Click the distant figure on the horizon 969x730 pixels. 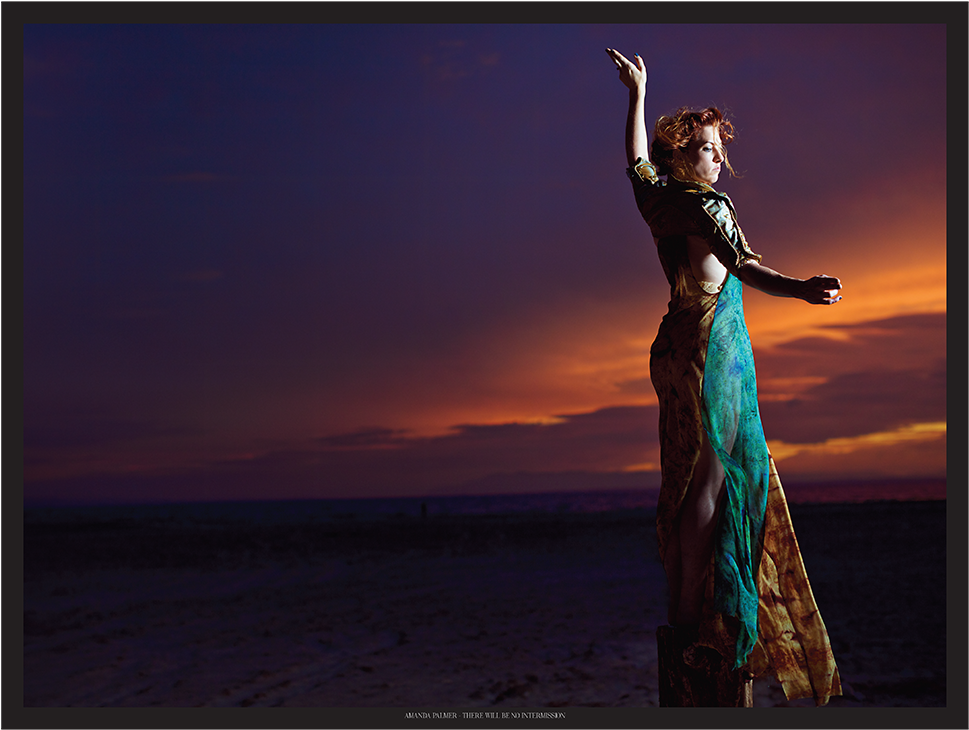tap(423, 508)
